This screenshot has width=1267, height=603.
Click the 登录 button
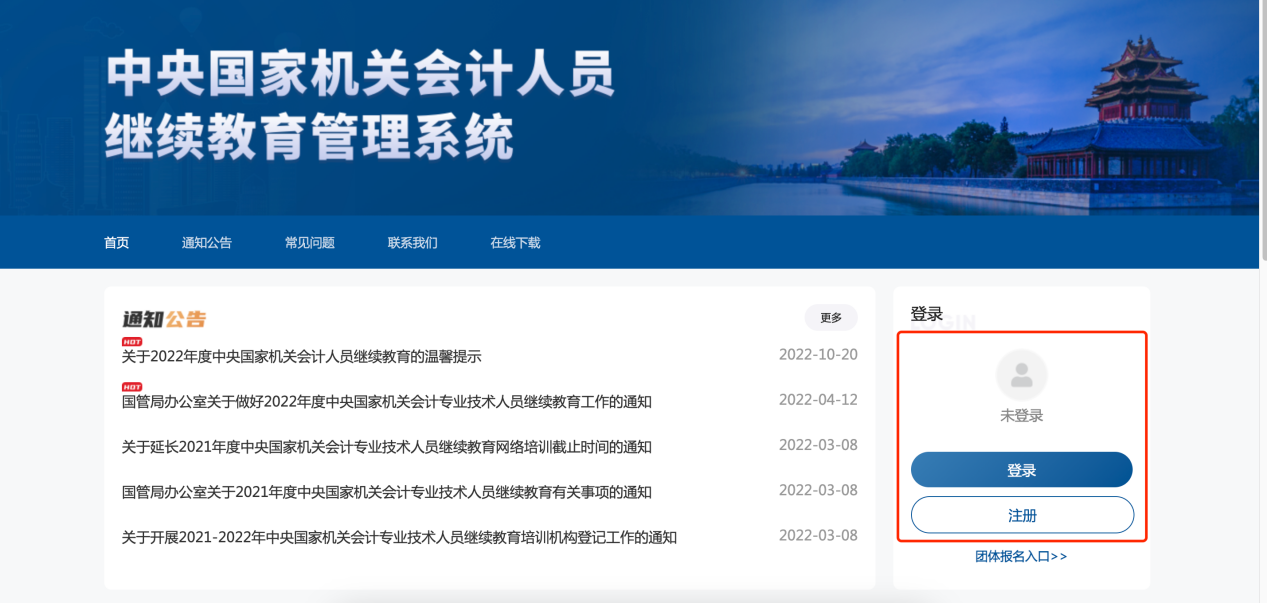[x=1022, y=469]
